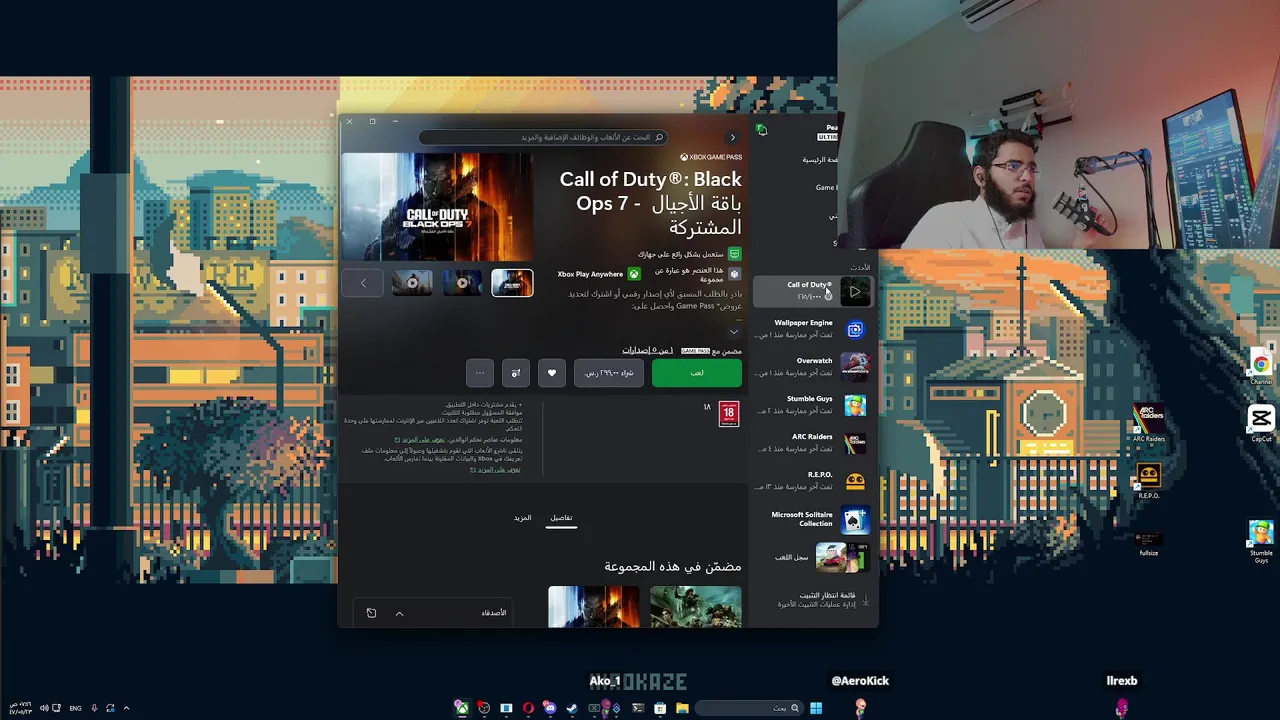Open R.E.P.O. in recent sidebar list
The height and width of the screenshot is (720, 1280).
click(x=811, y=481)
